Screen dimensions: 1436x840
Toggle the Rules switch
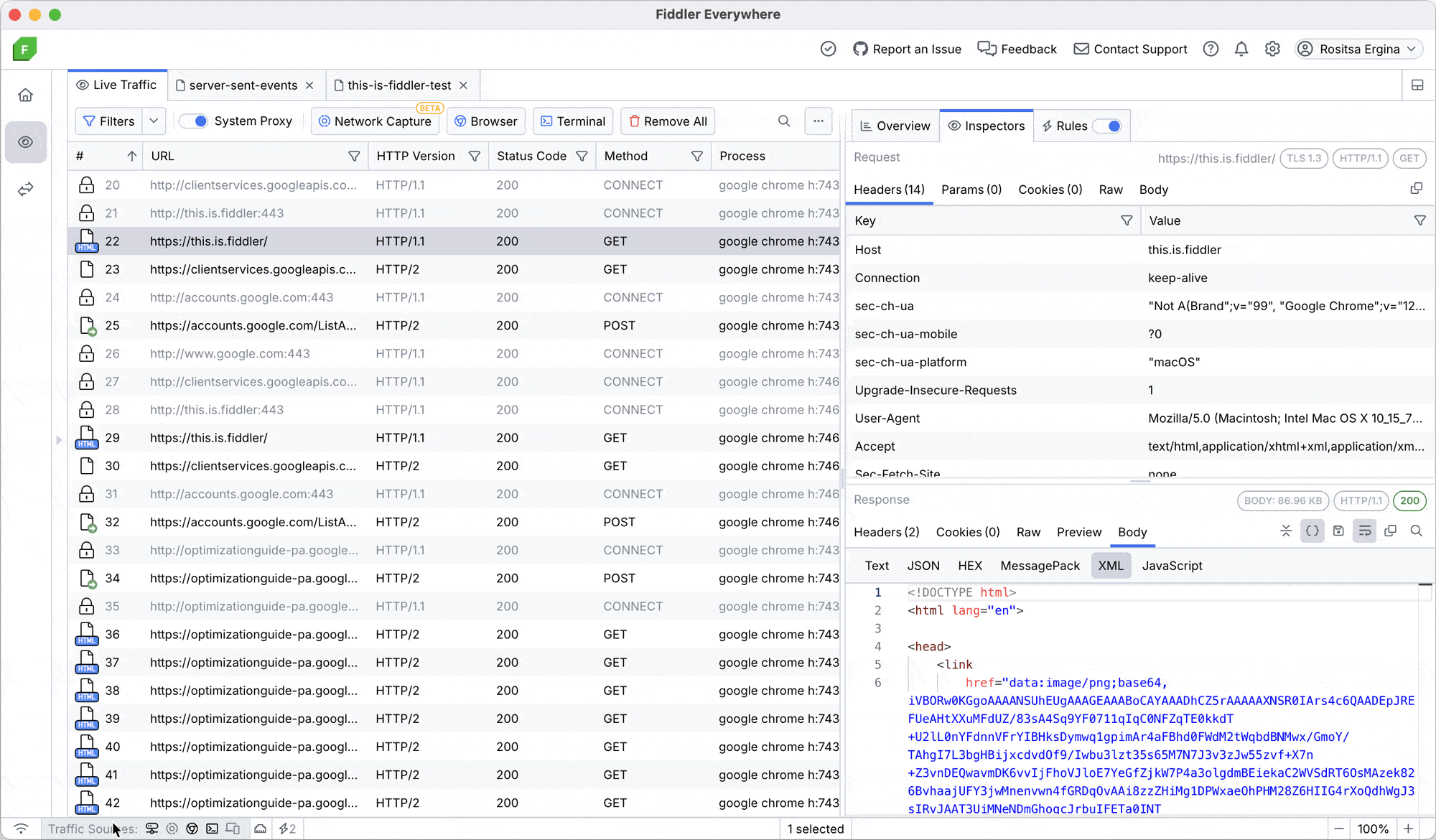tap(1107, 126)
